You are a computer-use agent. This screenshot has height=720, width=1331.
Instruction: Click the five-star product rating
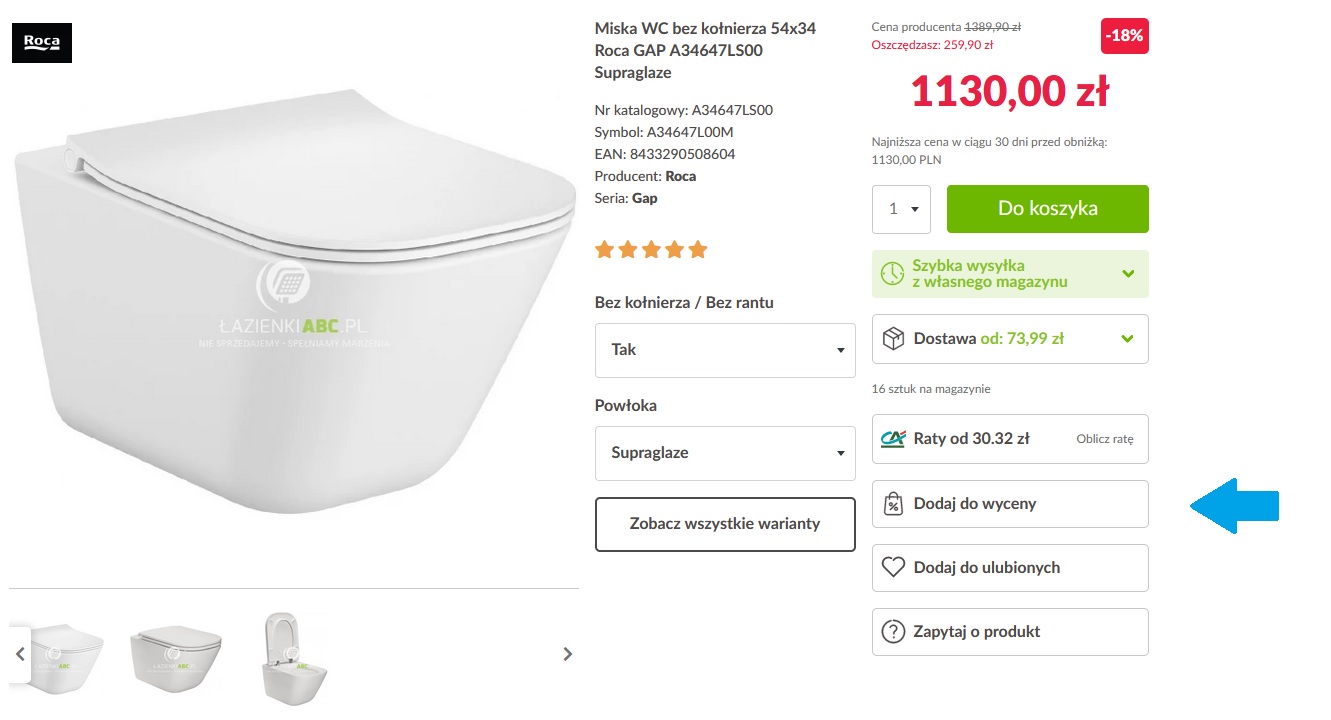tap(651, 249)
